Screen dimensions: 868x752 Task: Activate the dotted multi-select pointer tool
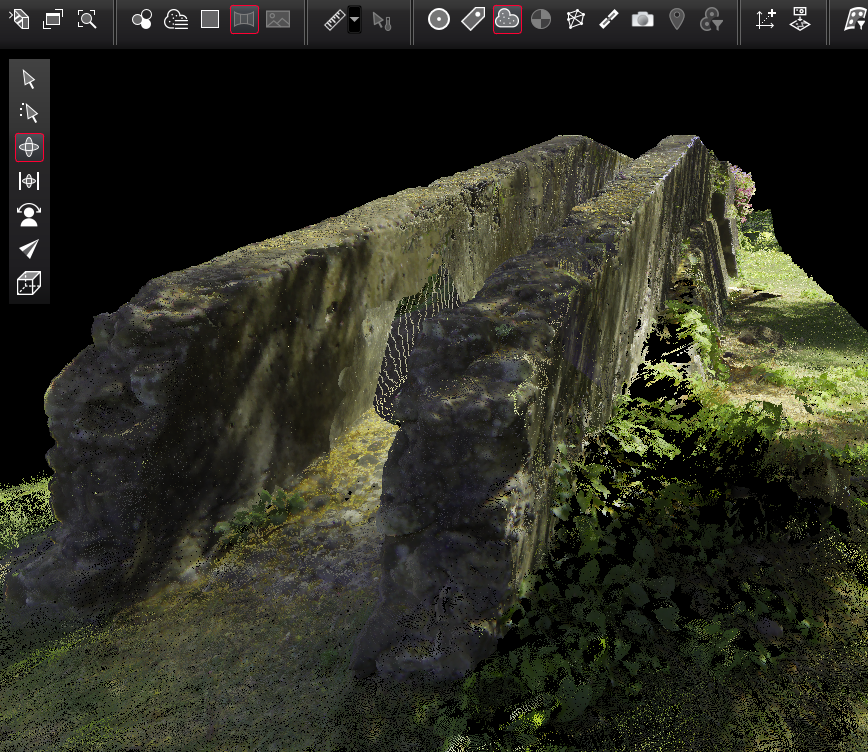(29, 113)
